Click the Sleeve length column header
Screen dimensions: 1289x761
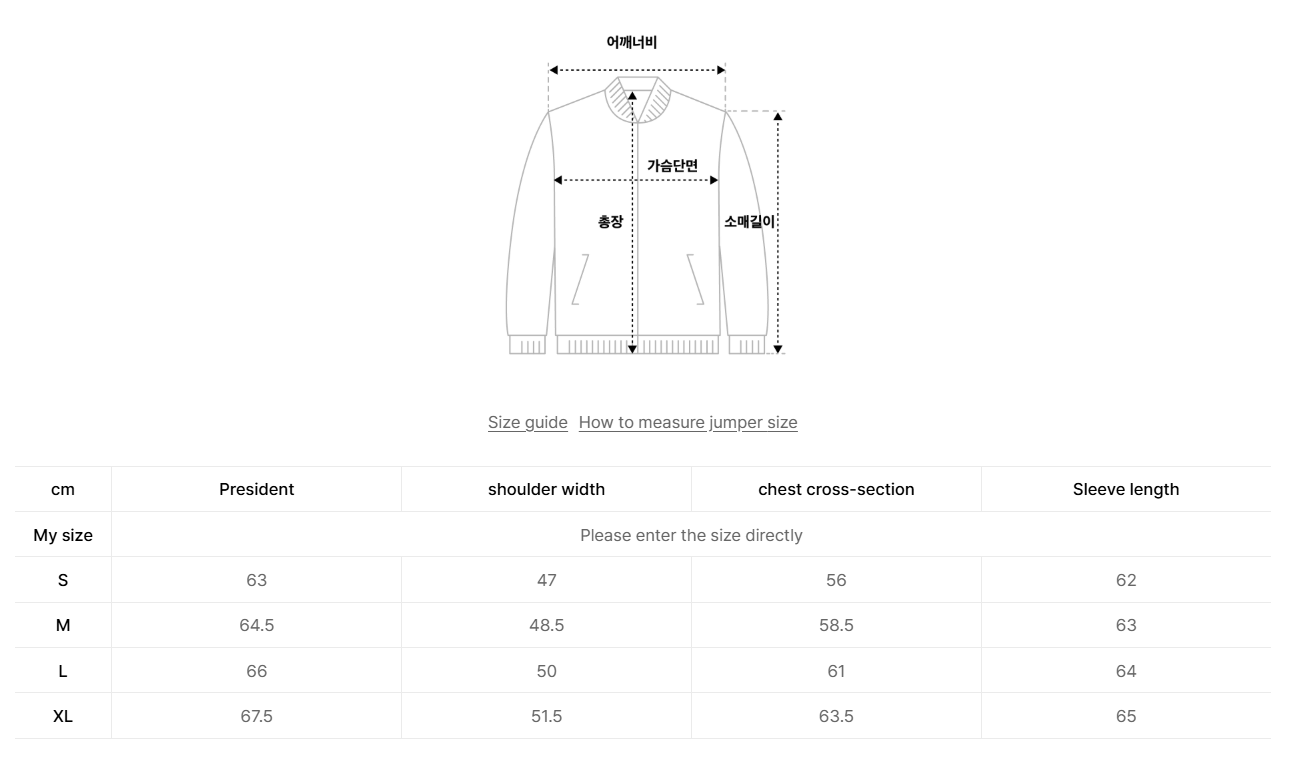click(x=1126, y=489)
